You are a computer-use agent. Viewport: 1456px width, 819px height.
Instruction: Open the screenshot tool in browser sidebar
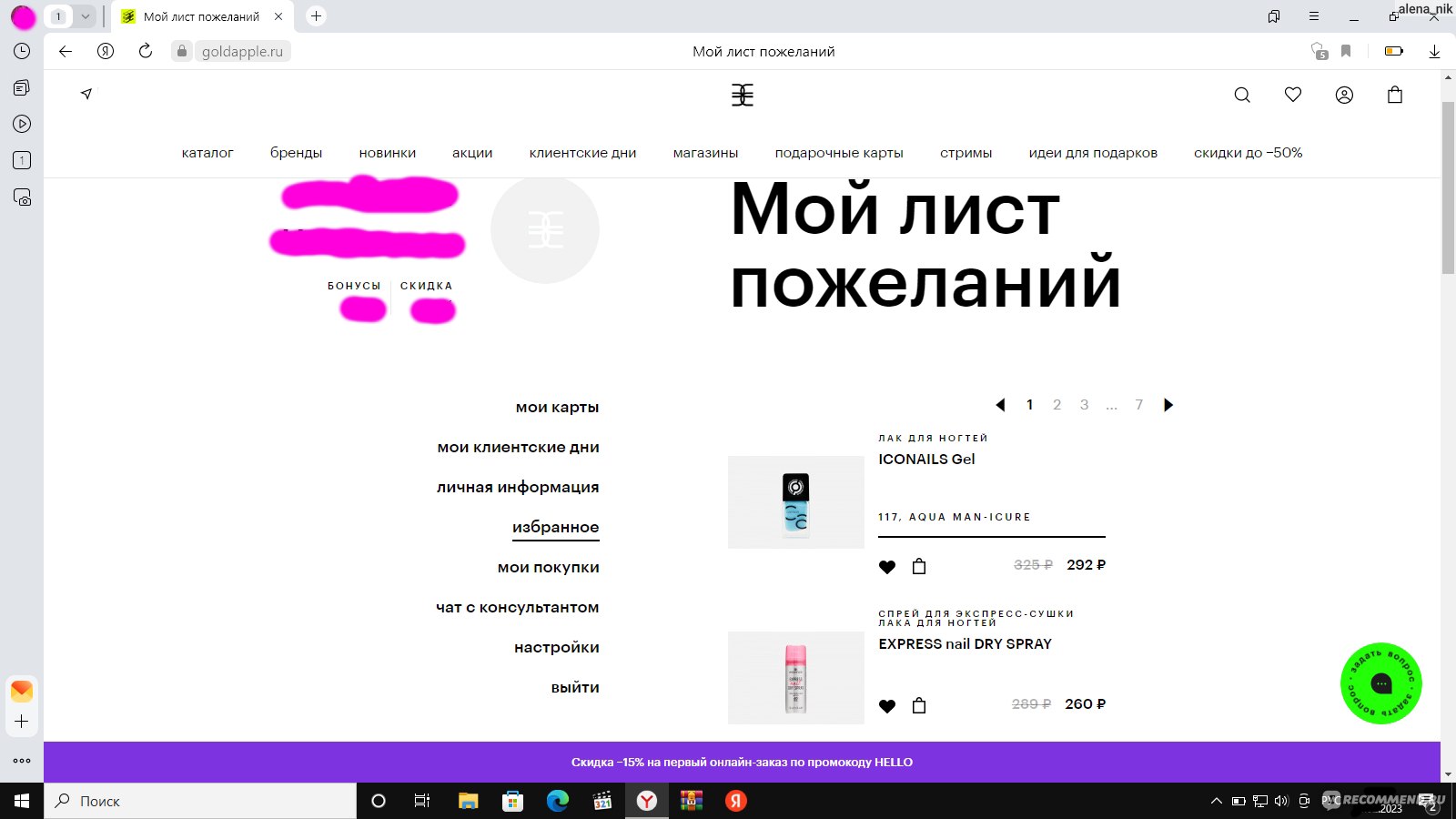pos(22,197)
